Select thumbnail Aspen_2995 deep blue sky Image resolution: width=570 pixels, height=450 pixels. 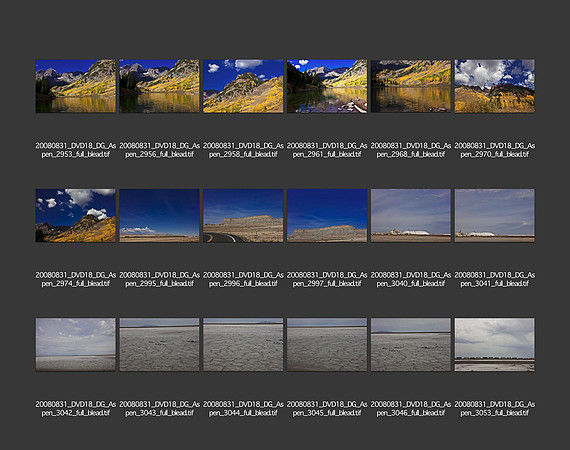click(160, 216)
